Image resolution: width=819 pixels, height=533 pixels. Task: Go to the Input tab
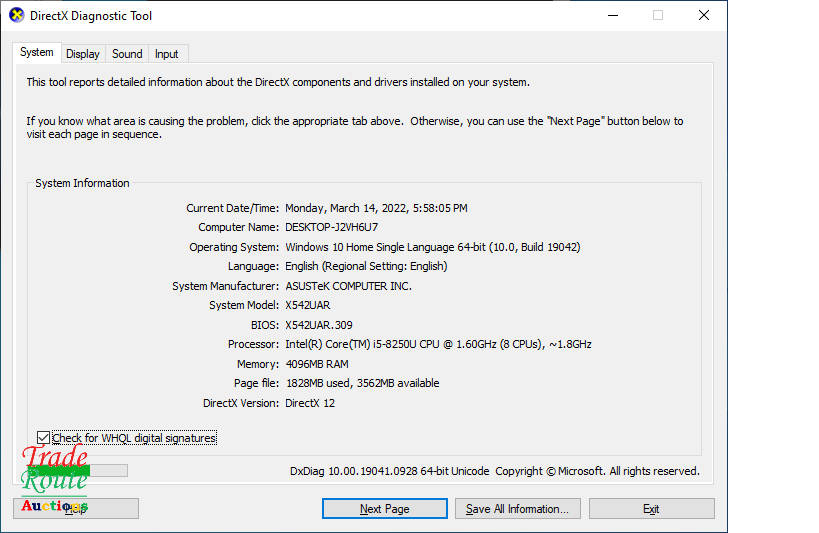[x=167, y=54]
